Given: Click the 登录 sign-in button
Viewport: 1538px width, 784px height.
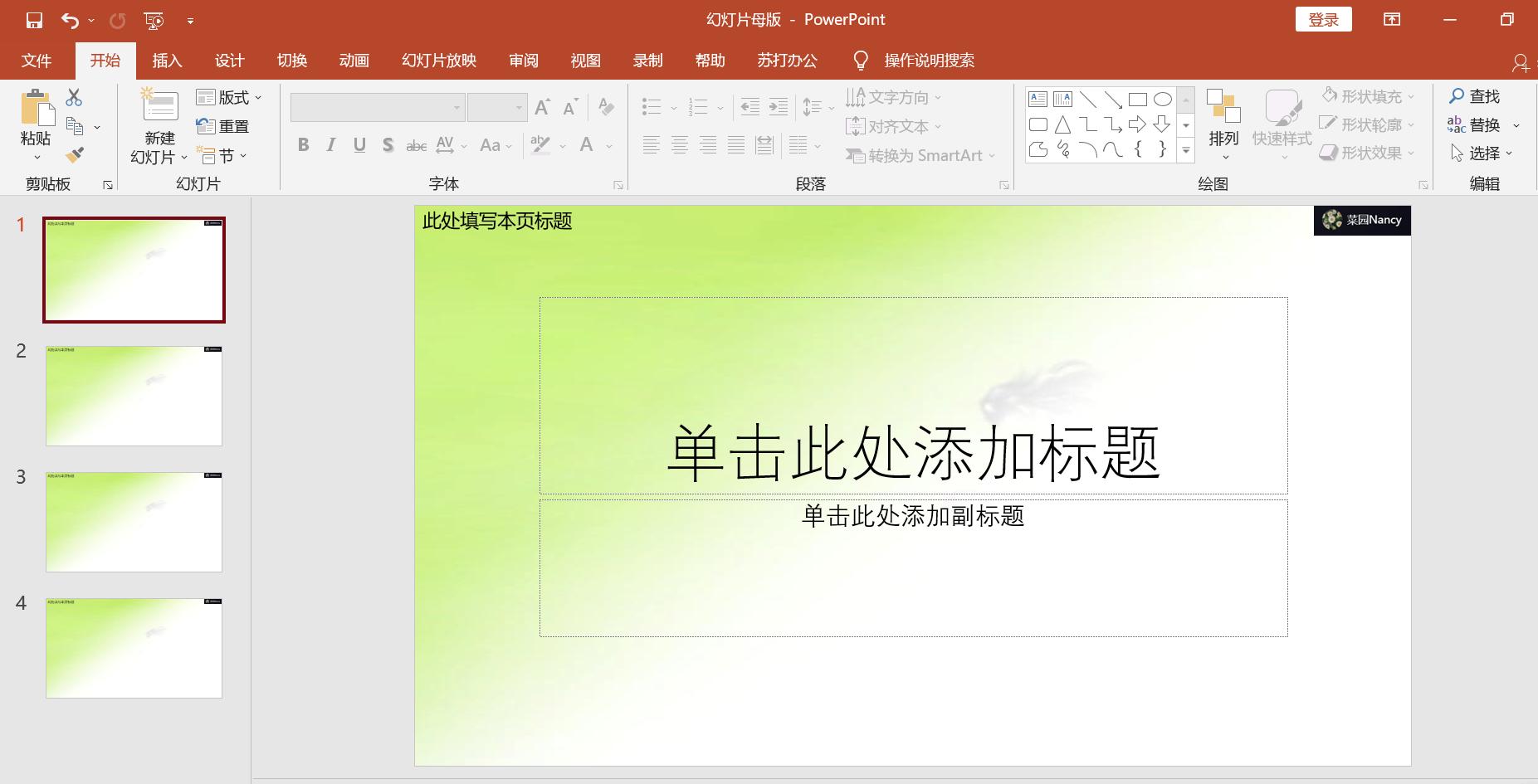Looking at the screenshot, I should 1323,18.
